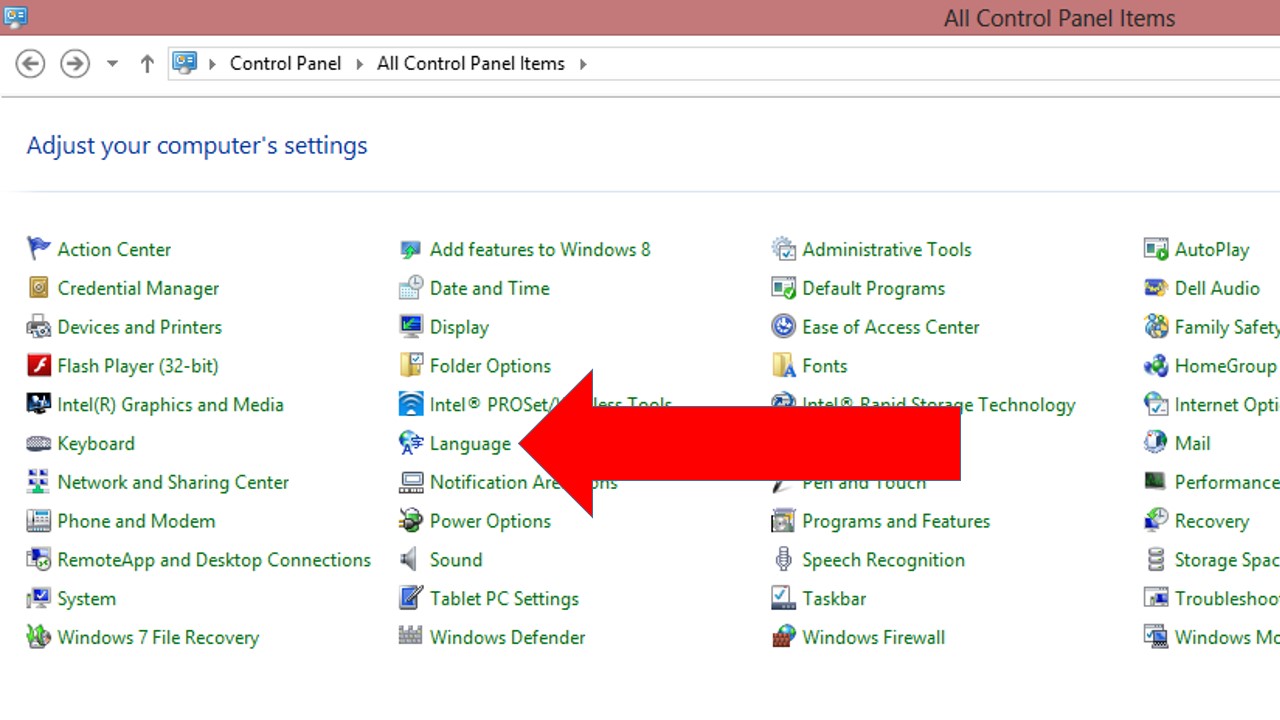Open the Speech Recognition microphone icon
This screenshot has height=720, width=1280.
coord(783,560)
